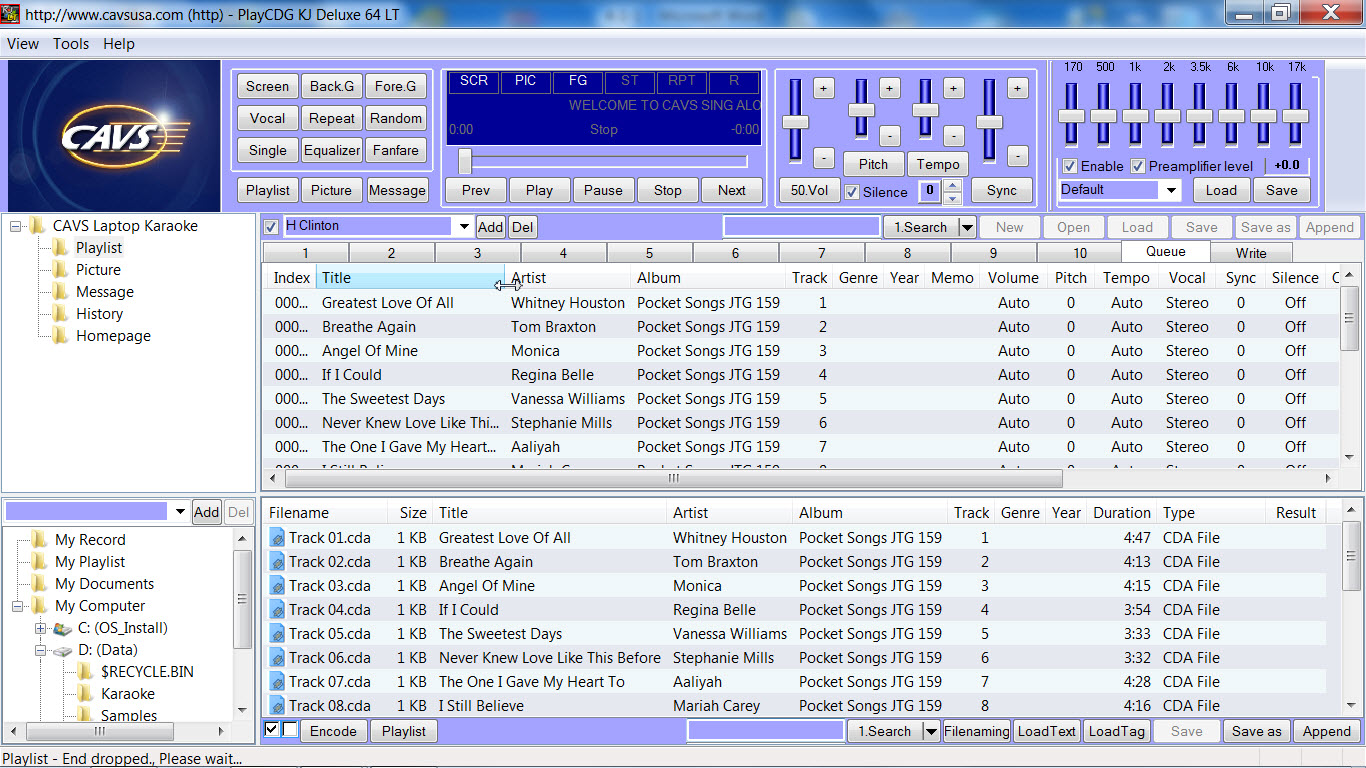Screen dimensions: 1366x768
Task: Open the folder path dropdown above My Record
Action: (x=180, y=512)
